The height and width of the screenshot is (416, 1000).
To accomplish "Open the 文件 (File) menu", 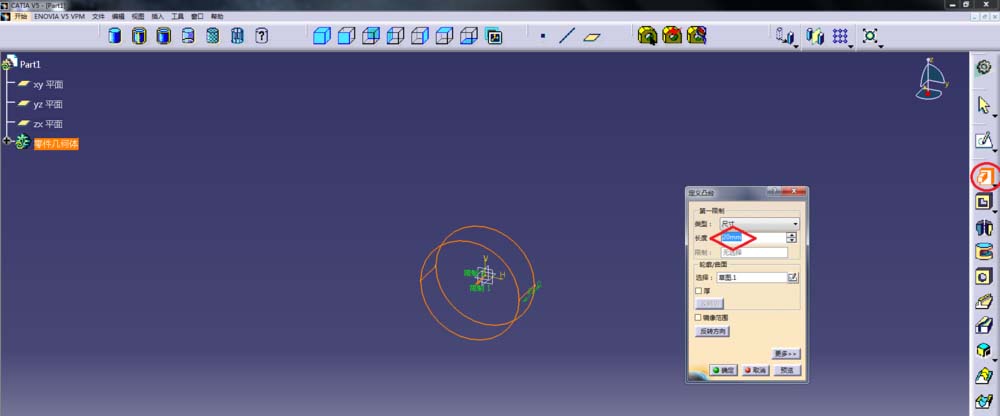I will pos(98,16).
